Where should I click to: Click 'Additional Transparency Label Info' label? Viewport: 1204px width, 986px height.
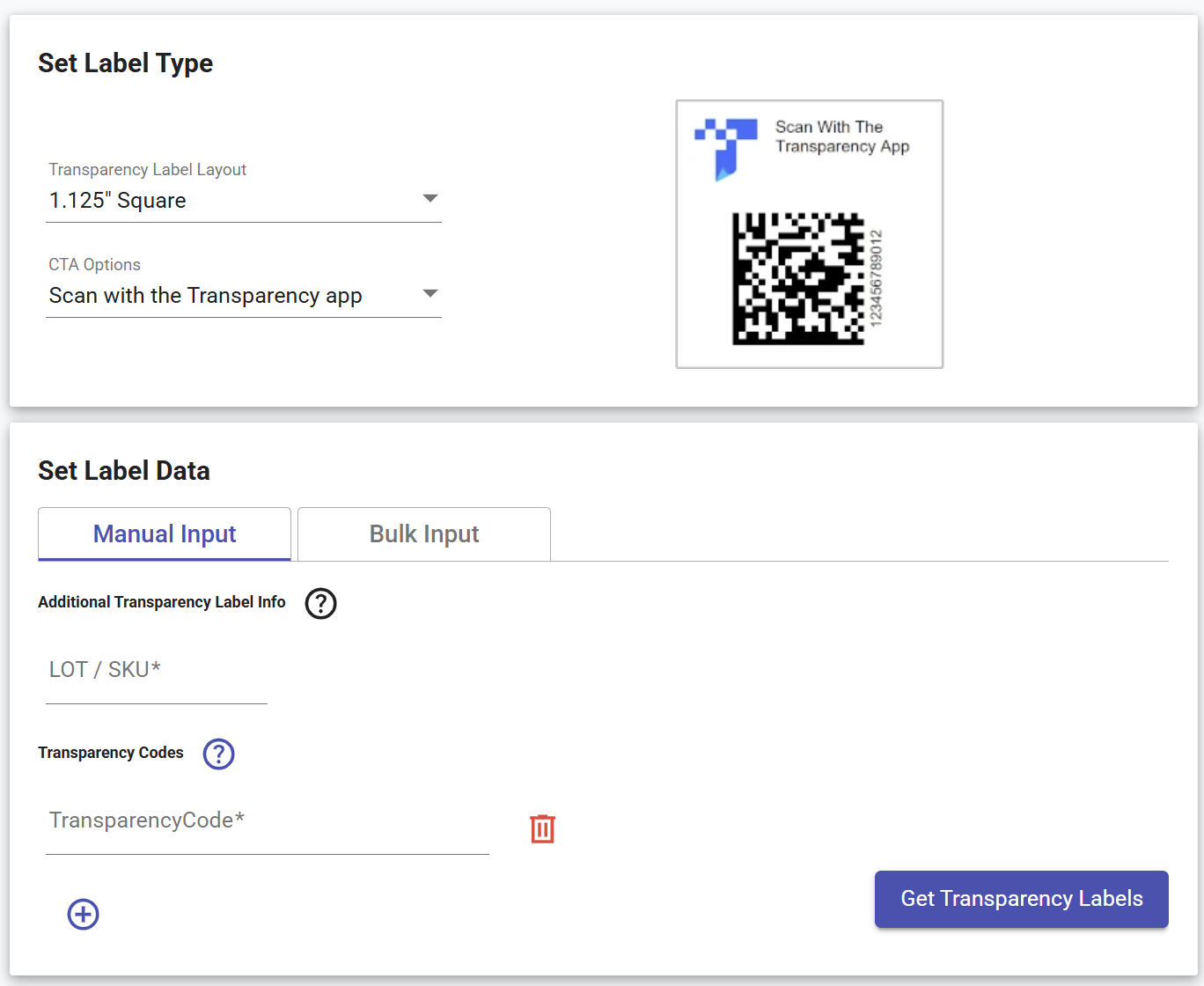pyautogui.click(x=162, y=602)
